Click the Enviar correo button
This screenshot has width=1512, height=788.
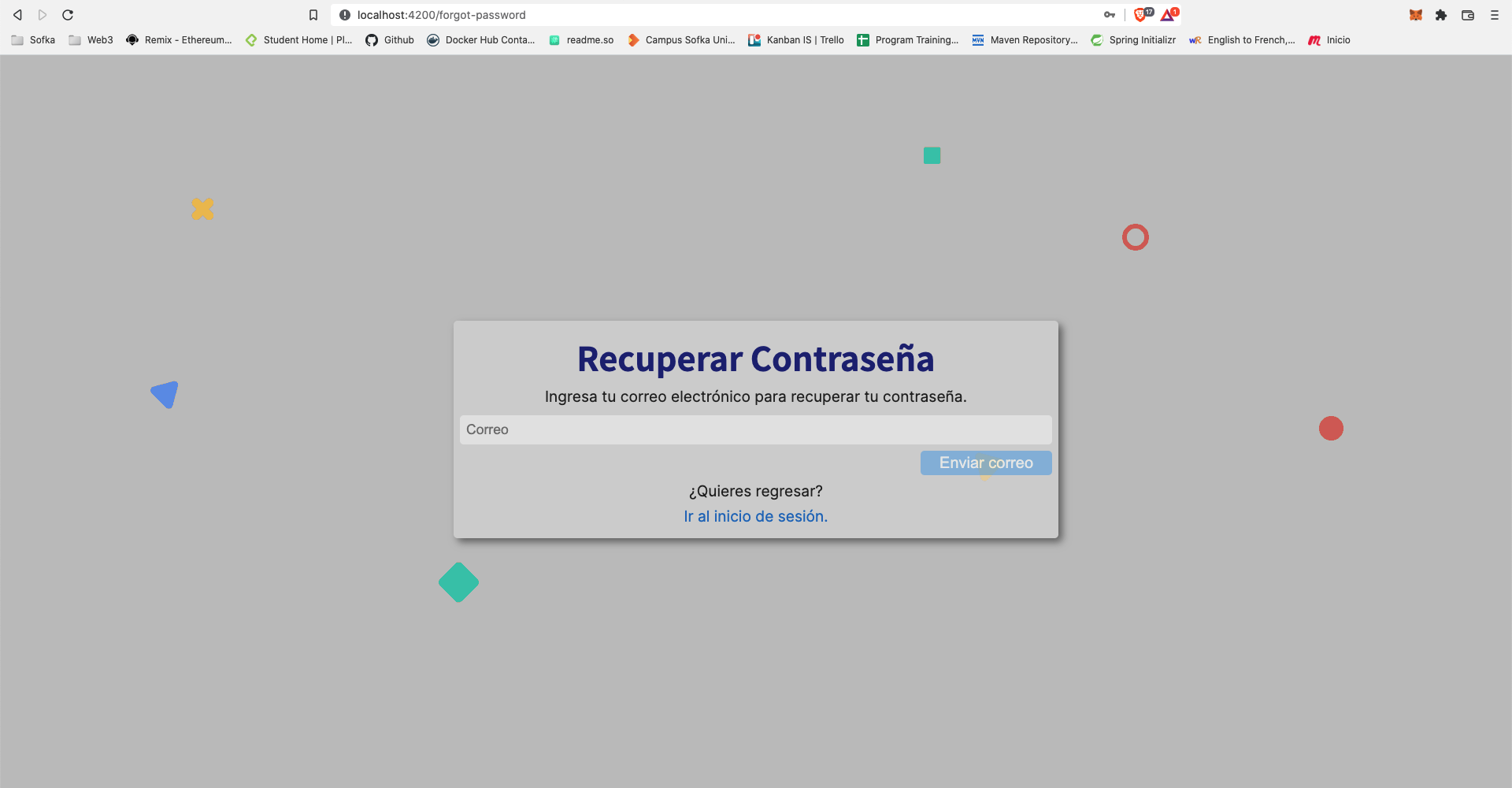pos(985,463)
